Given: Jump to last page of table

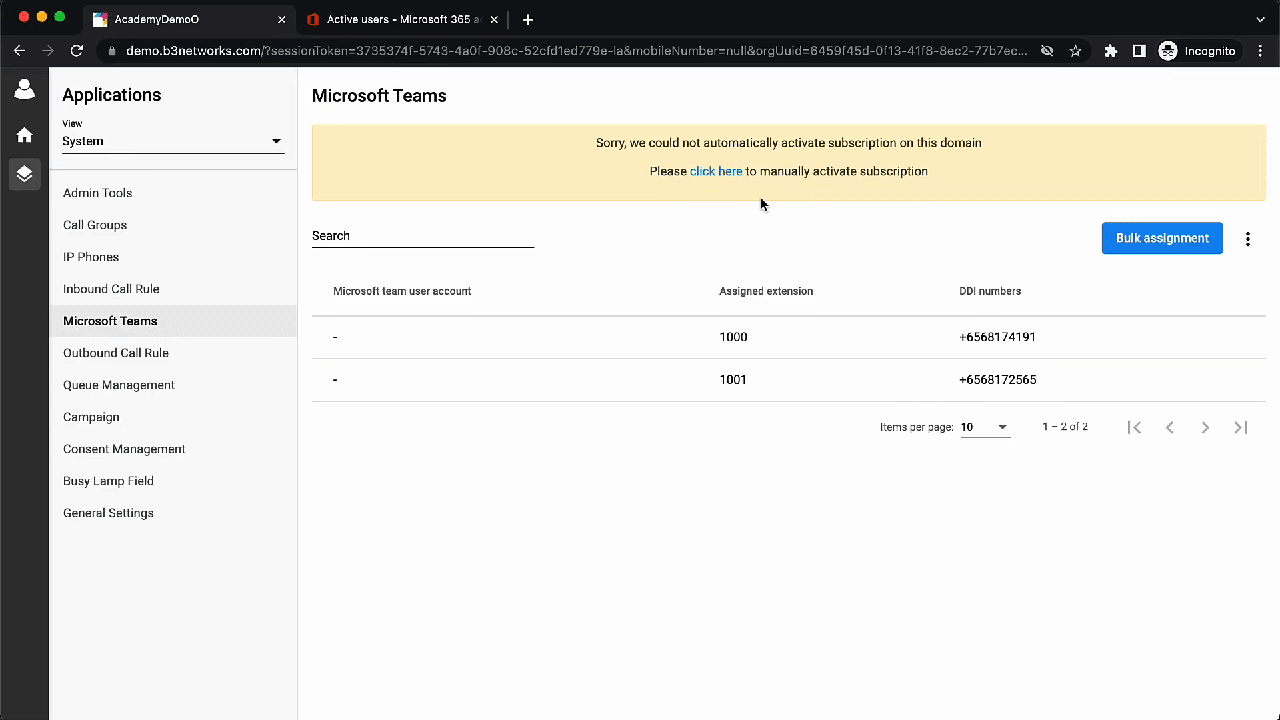Looking at the screenshot, I should tap(1241, 427).
